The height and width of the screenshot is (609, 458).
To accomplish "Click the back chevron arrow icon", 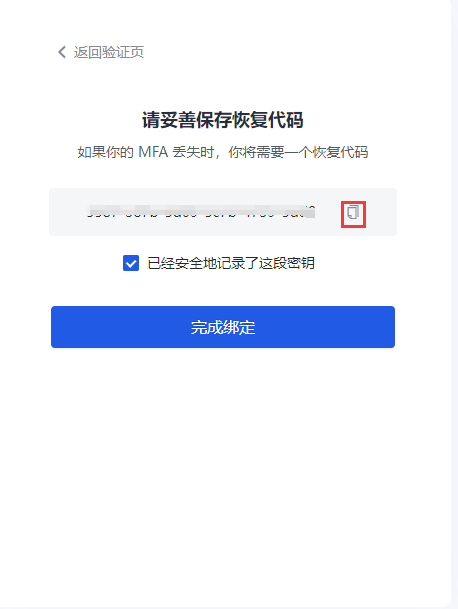I will click(62, 52).
